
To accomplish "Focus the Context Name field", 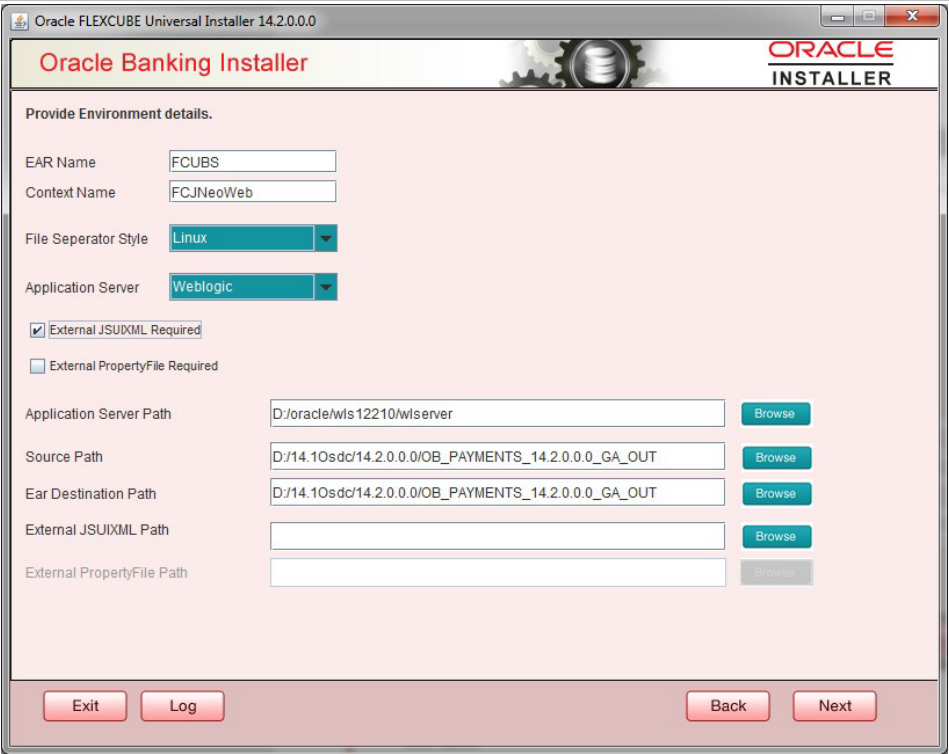I will [252, 192].
